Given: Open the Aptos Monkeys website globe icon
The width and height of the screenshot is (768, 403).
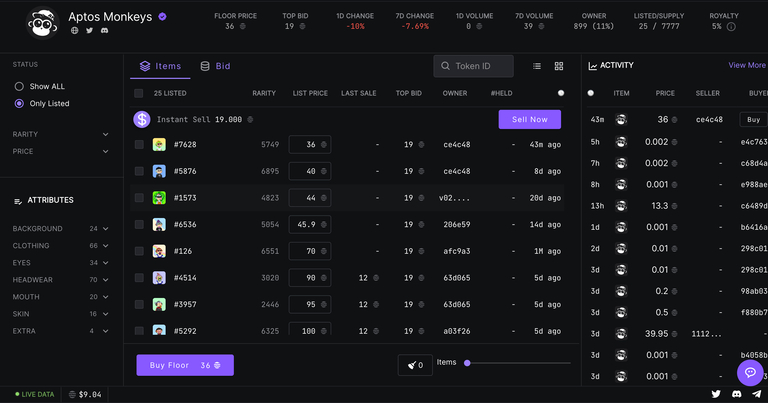Looking at the screenshot, I should [x=74, y=31].
